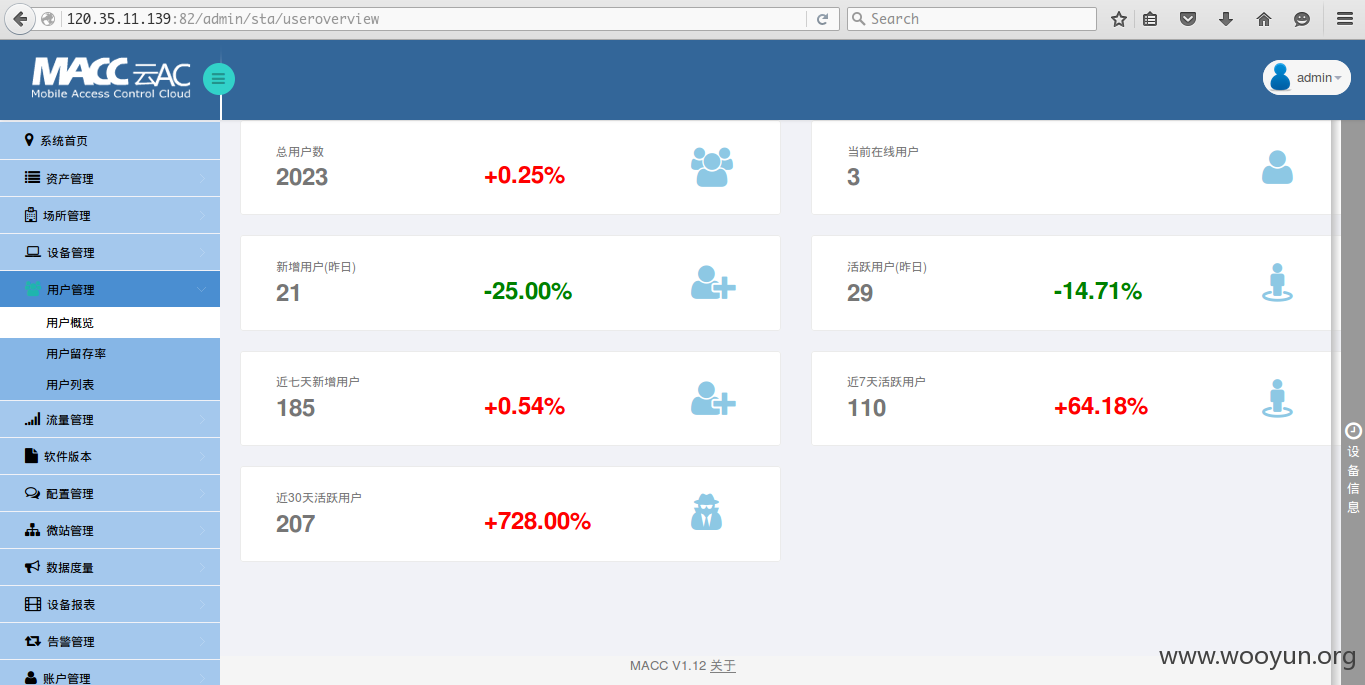Open the bookmarks list icon
The height and width of the screenshot is (685, 1365).
tap(1150, 19)
